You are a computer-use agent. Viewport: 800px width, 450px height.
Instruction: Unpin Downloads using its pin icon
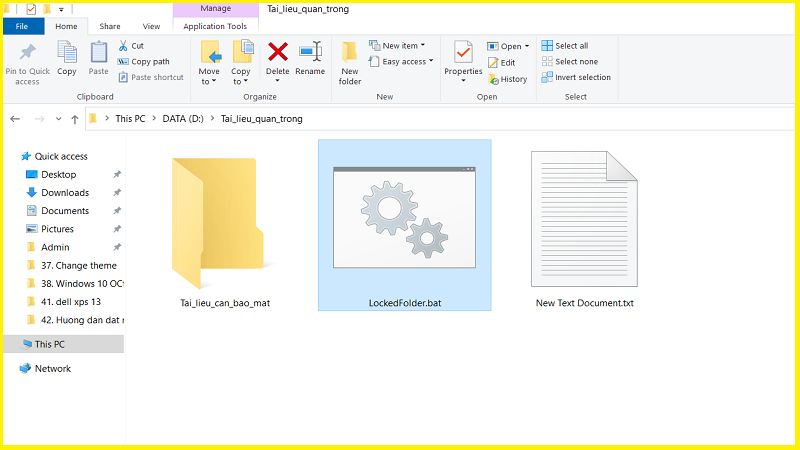[x=117, y=192]
